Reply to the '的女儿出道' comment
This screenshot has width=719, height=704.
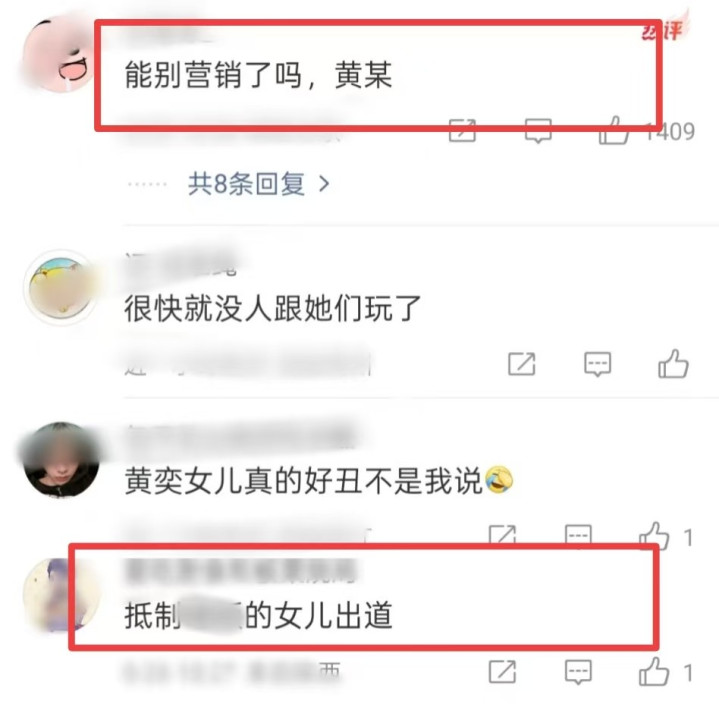click(578, 672)
